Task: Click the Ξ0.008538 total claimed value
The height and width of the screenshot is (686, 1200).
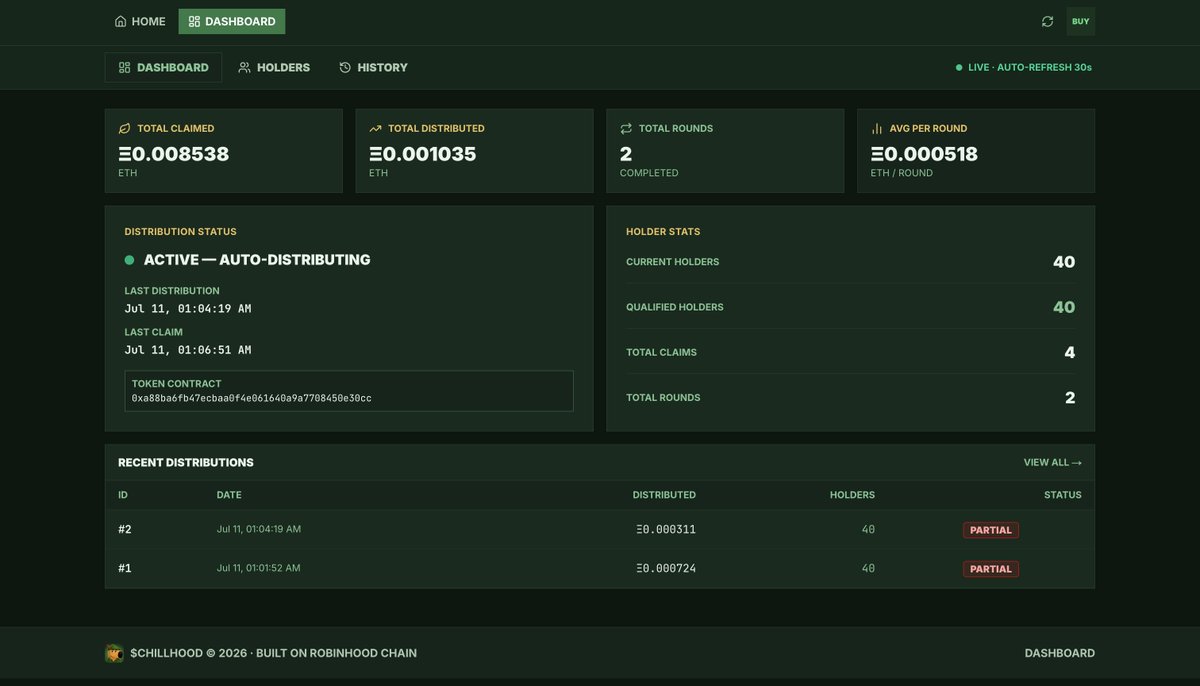Action: [174, 154]
